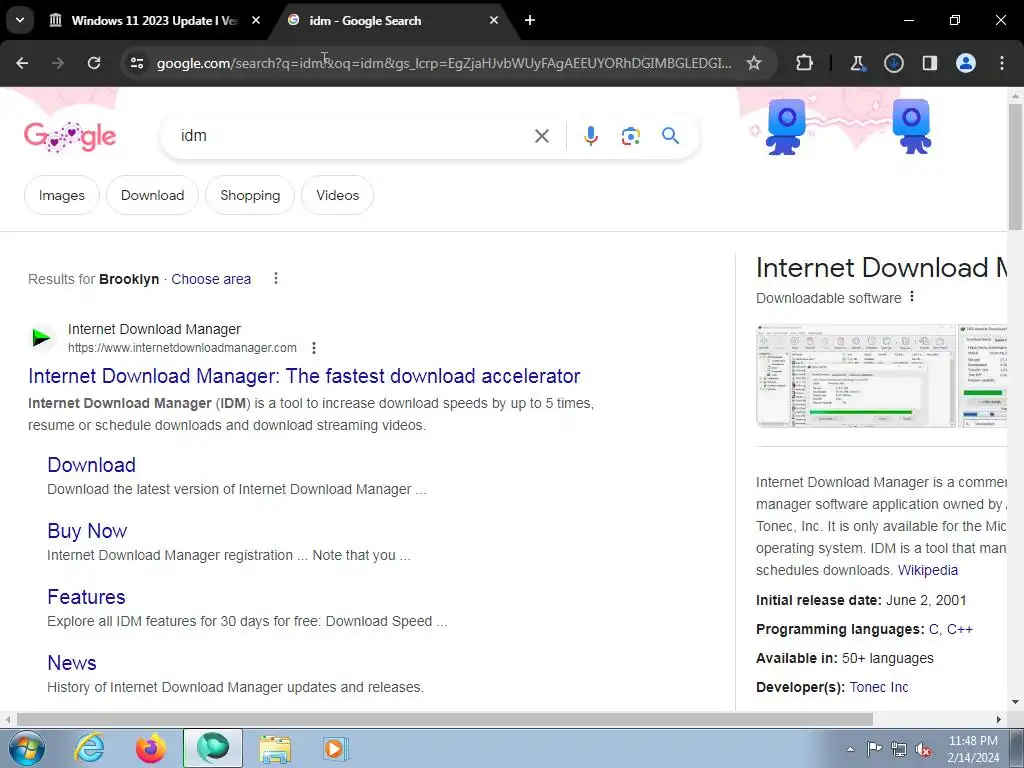Open the News sitelink

(x=72, y=663)
